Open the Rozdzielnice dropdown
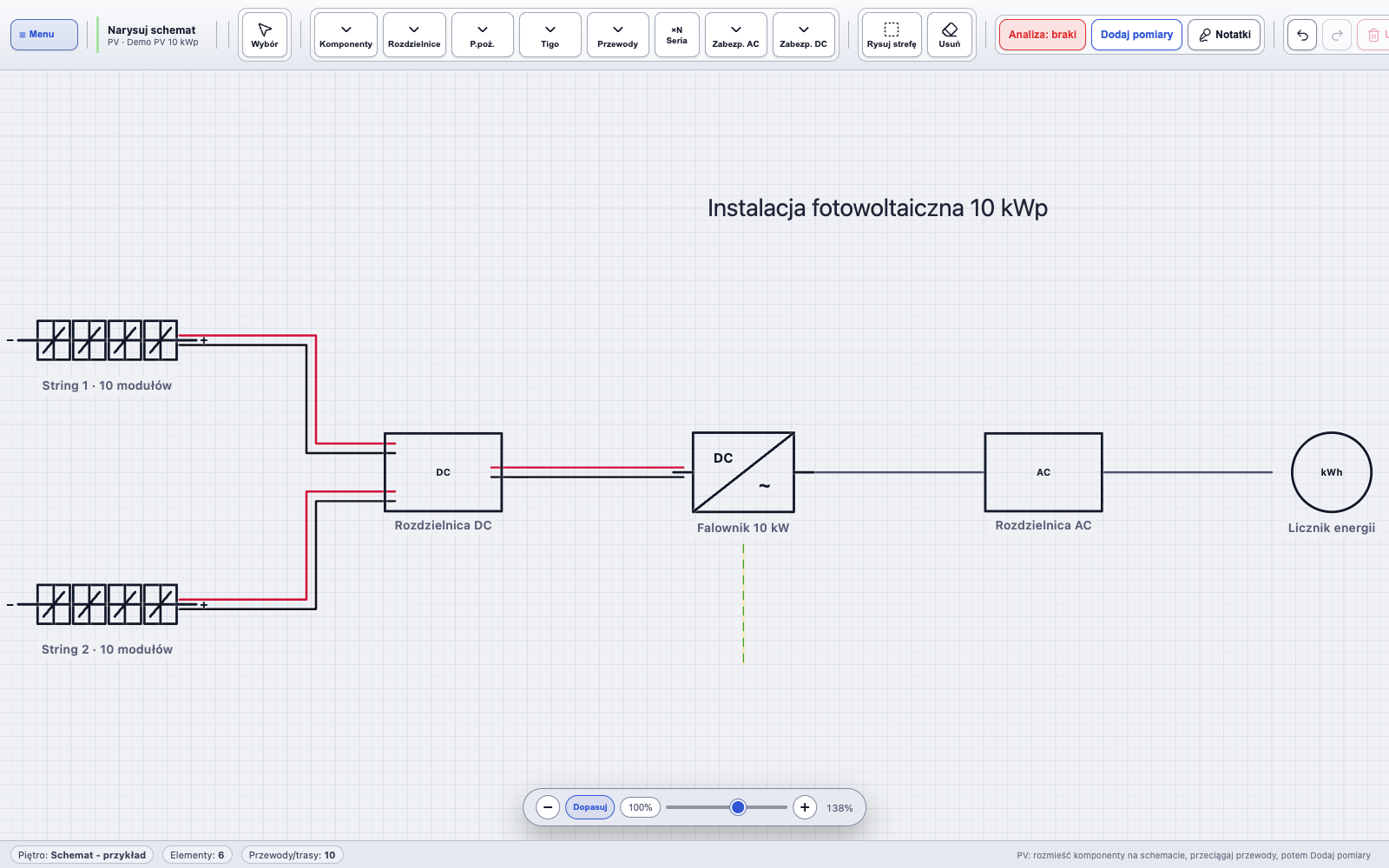Image resolution: width=1389 pixels, height=868 pixels. click(414, 35)
